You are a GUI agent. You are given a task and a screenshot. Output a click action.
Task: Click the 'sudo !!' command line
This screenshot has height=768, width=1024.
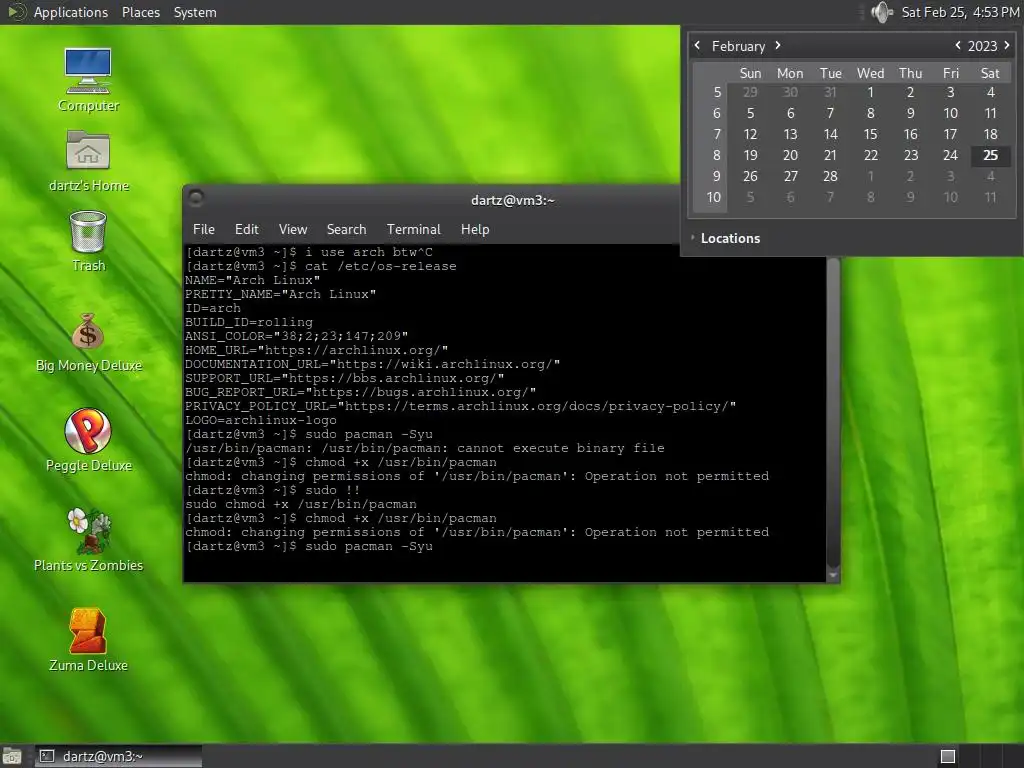(272, 490)
